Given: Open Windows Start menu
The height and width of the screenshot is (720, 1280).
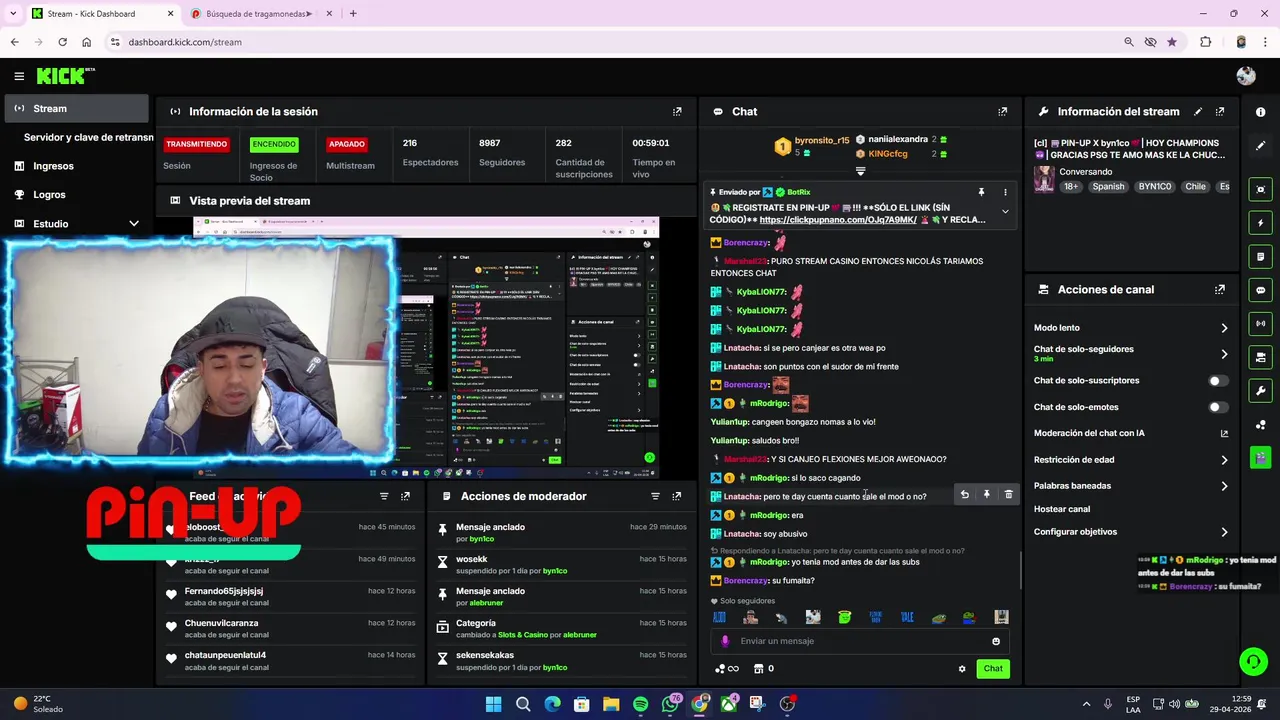Looking at the screenshot, I should (493, 704).
